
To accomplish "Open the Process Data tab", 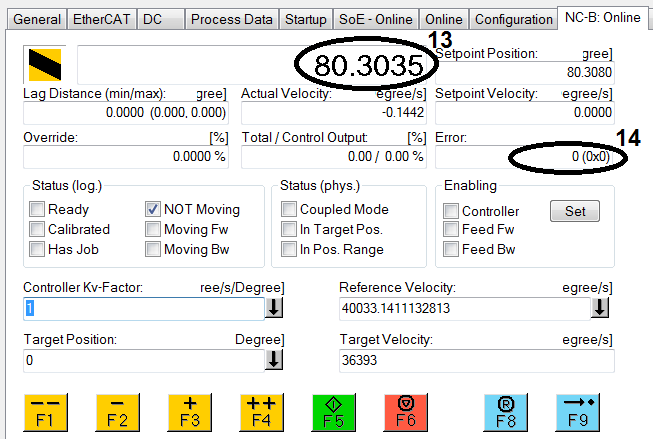I will coord(232,19).
